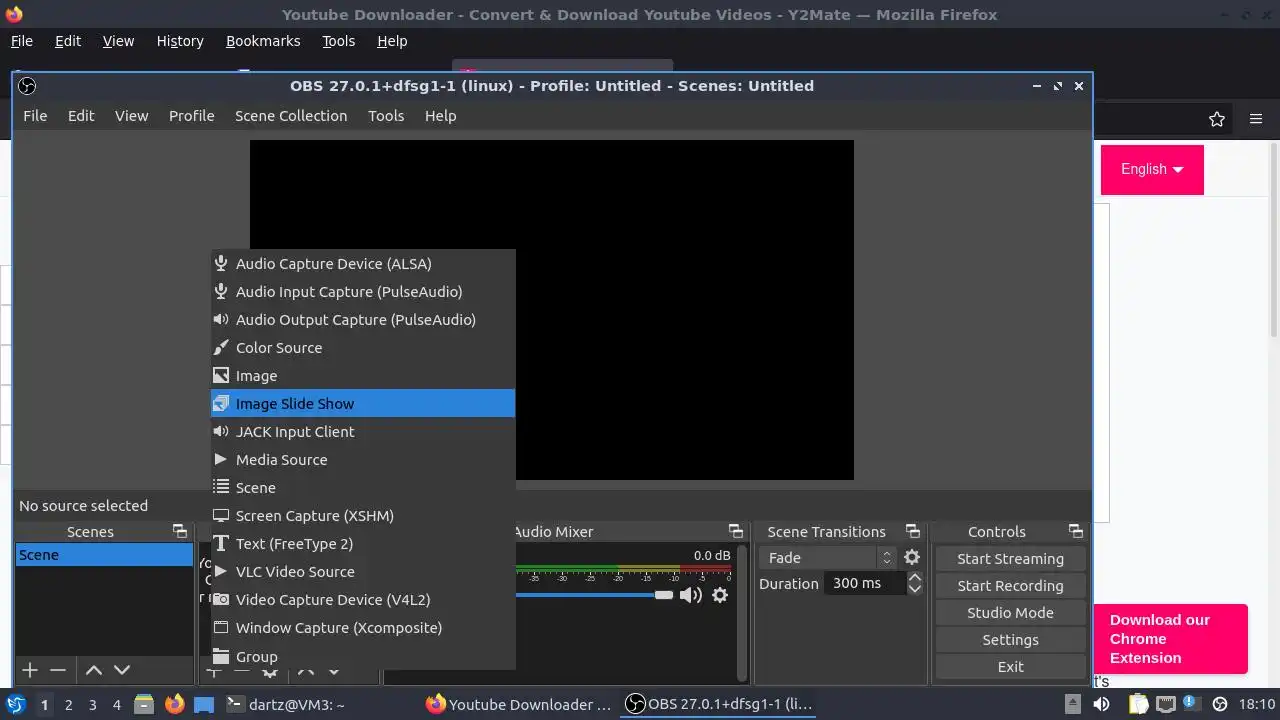The height and width of the screenshot is (720, 1280).
Task: Open Firefox History menu
Action: click(180, 41)
